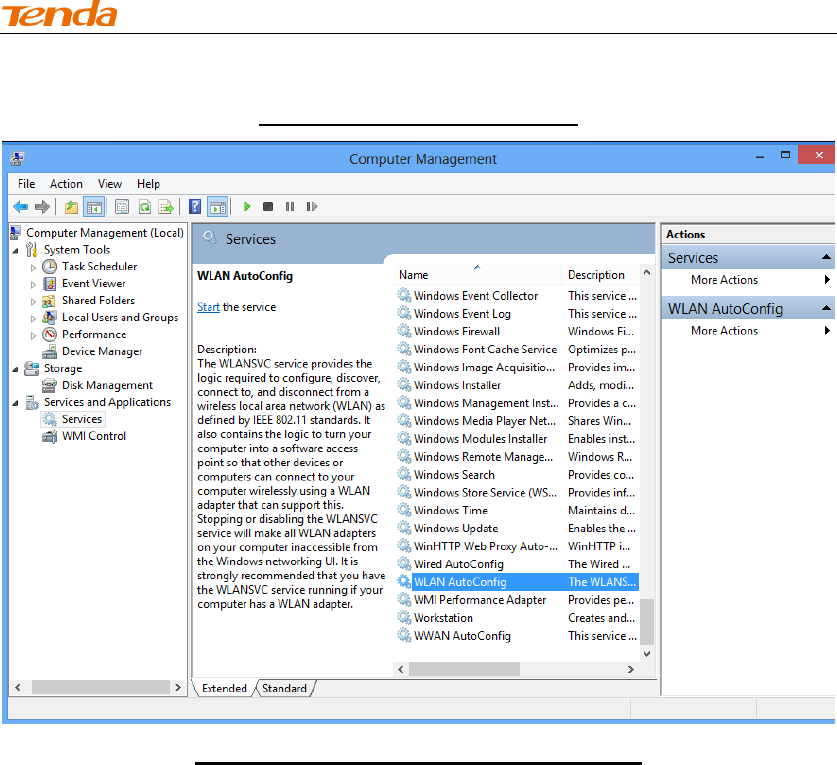The width and height of the screenshot is (837, 765).
Task: Collapse Services and Applications tree node
Action: click(15, 404)
